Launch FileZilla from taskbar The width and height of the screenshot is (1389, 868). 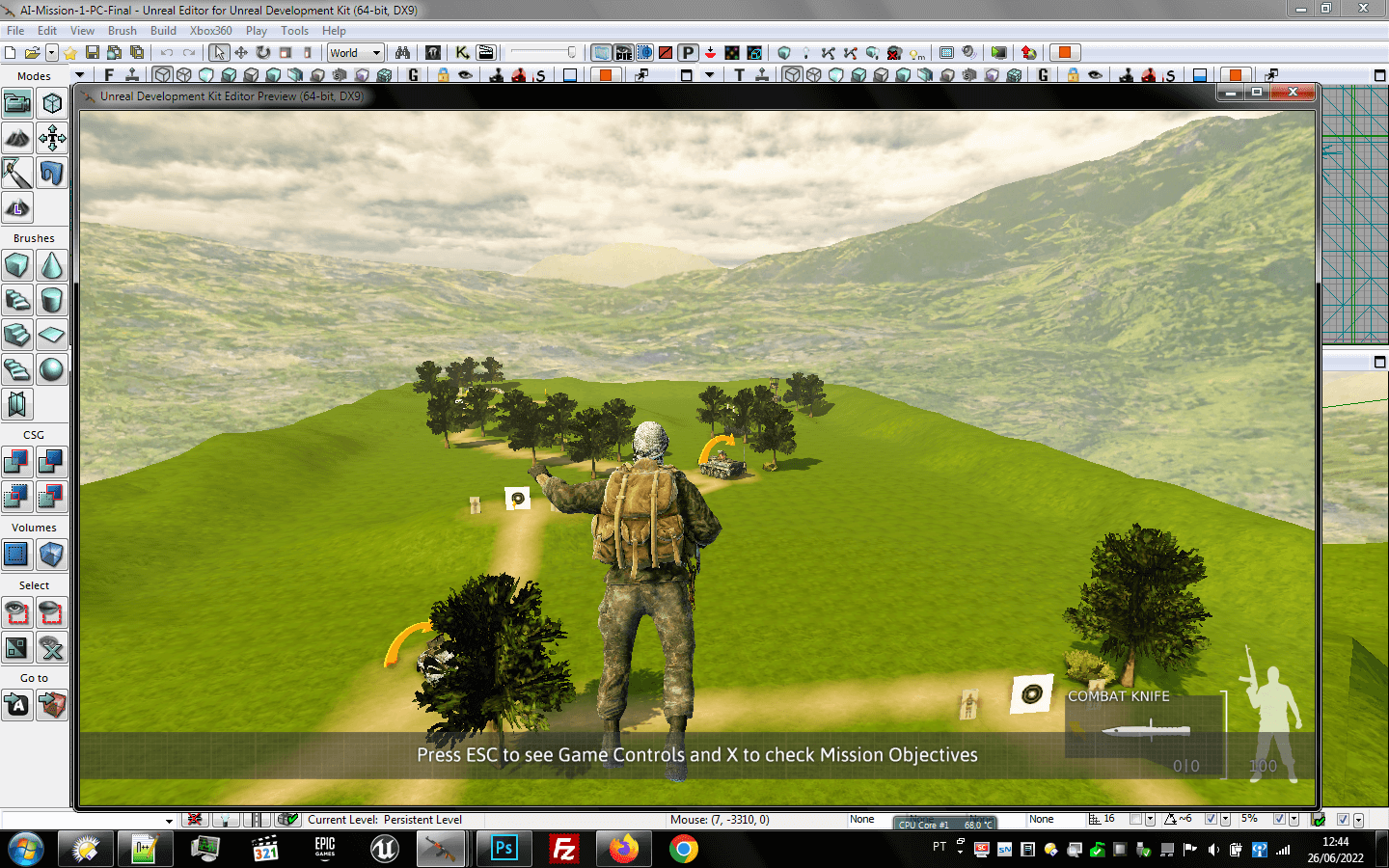[x=563, y=850]
